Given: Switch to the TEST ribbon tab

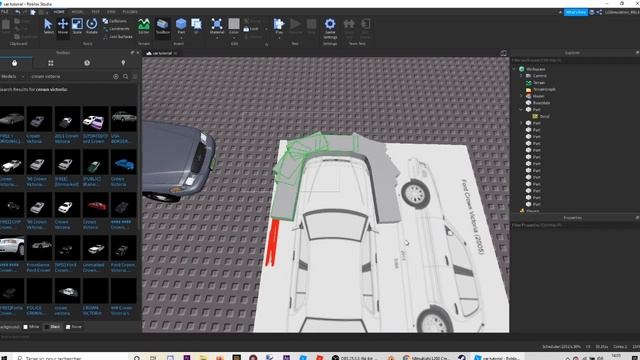Looking at the screenshot, I should coord(96,12).
